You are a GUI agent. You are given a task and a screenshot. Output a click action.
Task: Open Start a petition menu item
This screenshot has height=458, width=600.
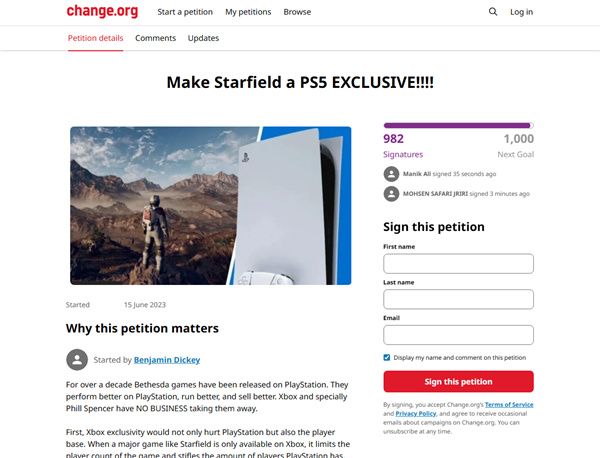(185, 12)
